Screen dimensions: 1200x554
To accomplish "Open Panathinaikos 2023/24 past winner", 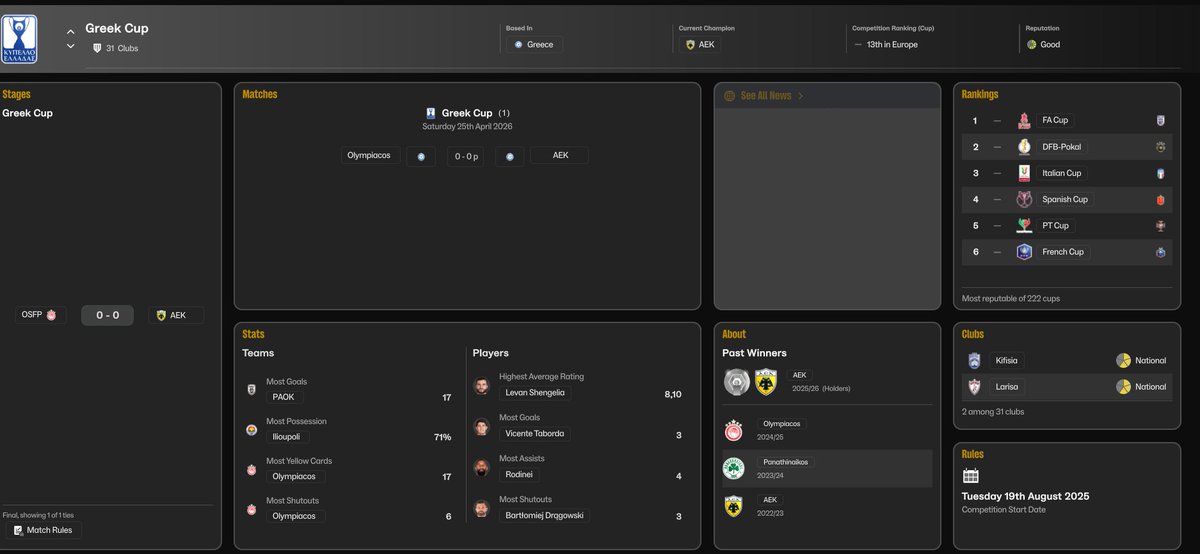I will [x=785, y=462].
